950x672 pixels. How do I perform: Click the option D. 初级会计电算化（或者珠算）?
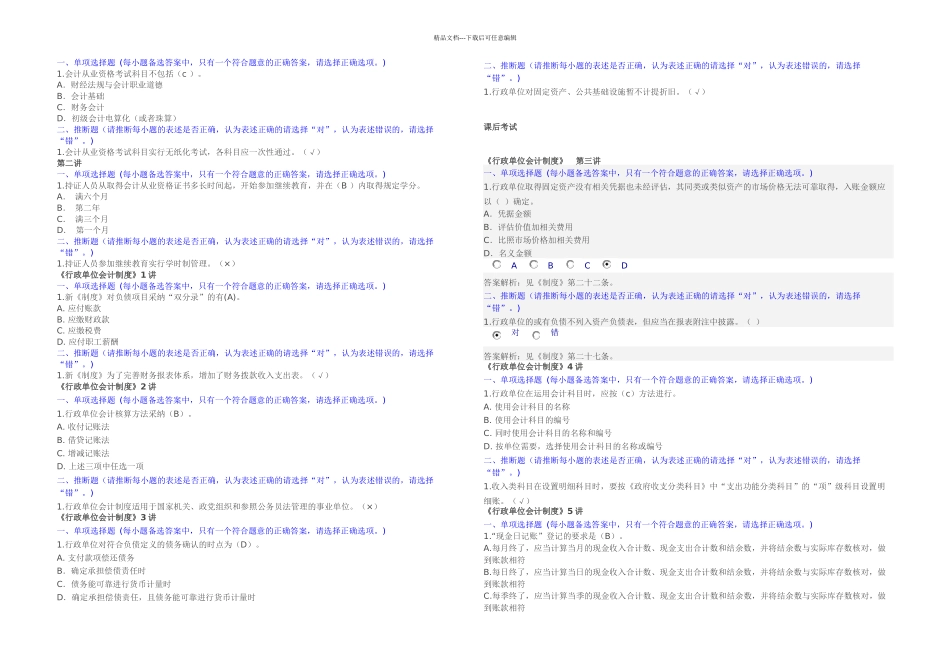[x=117, y=118]
